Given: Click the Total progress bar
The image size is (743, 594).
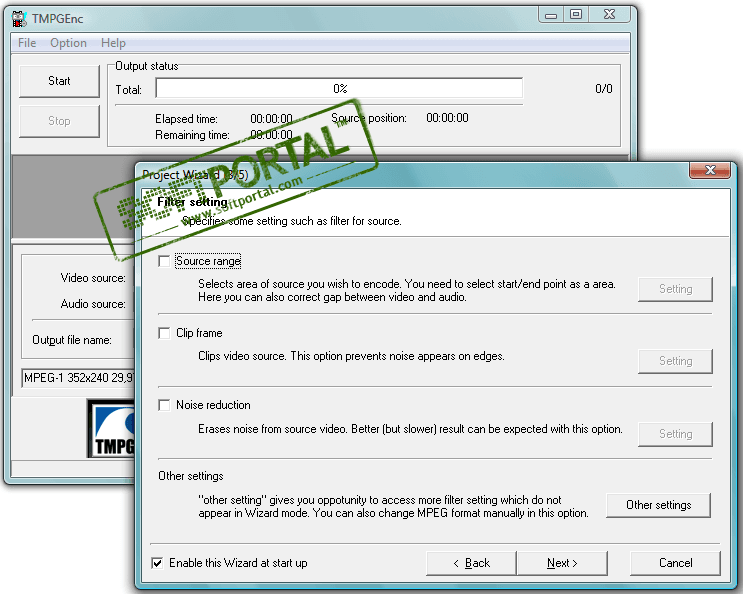Looking at the screenshot, I should click(339, 89).
